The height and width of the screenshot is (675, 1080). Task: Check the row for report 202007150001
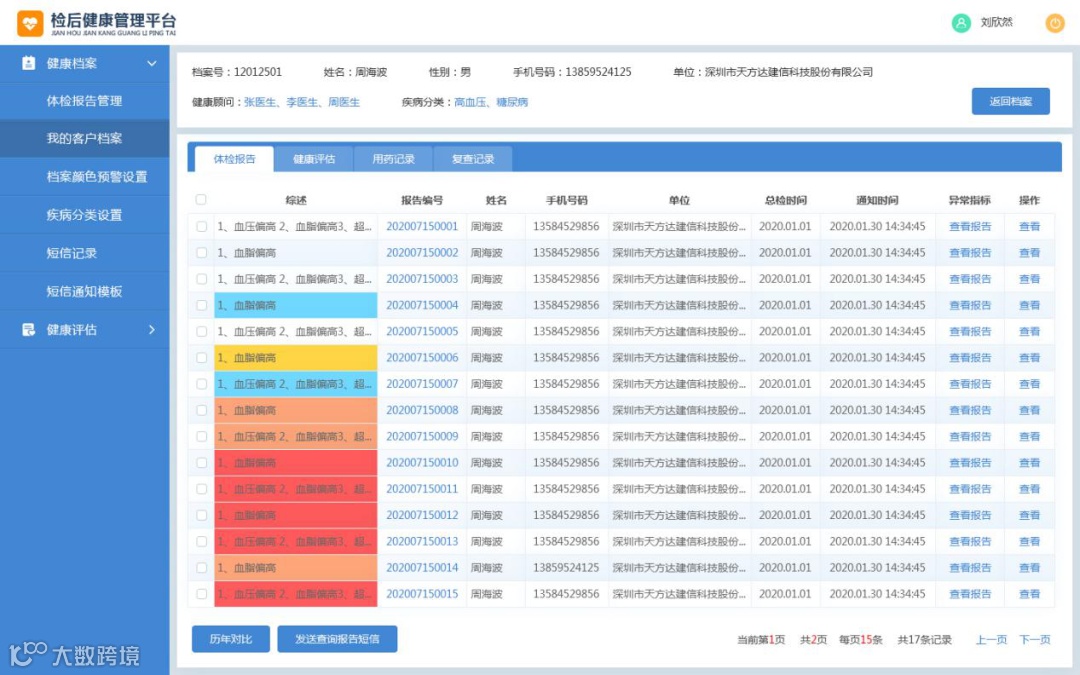201,227
